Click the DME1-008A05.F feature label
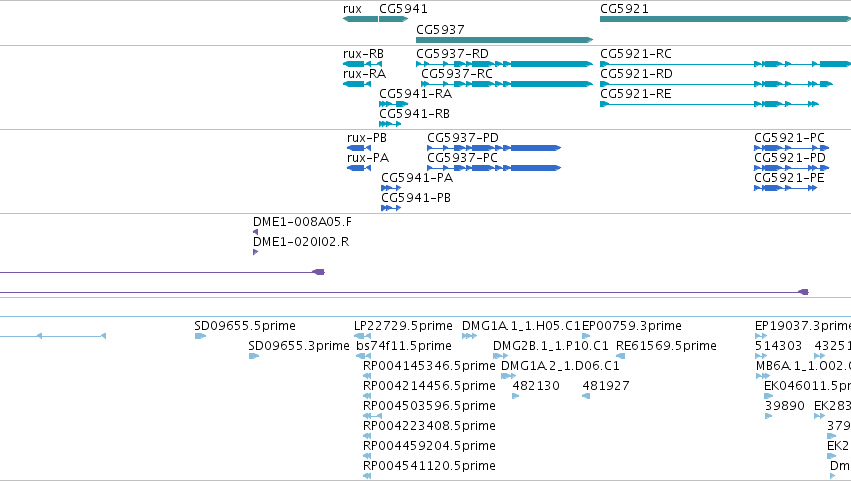The width and height of the screenshot is (851, 481). point(302,222)
